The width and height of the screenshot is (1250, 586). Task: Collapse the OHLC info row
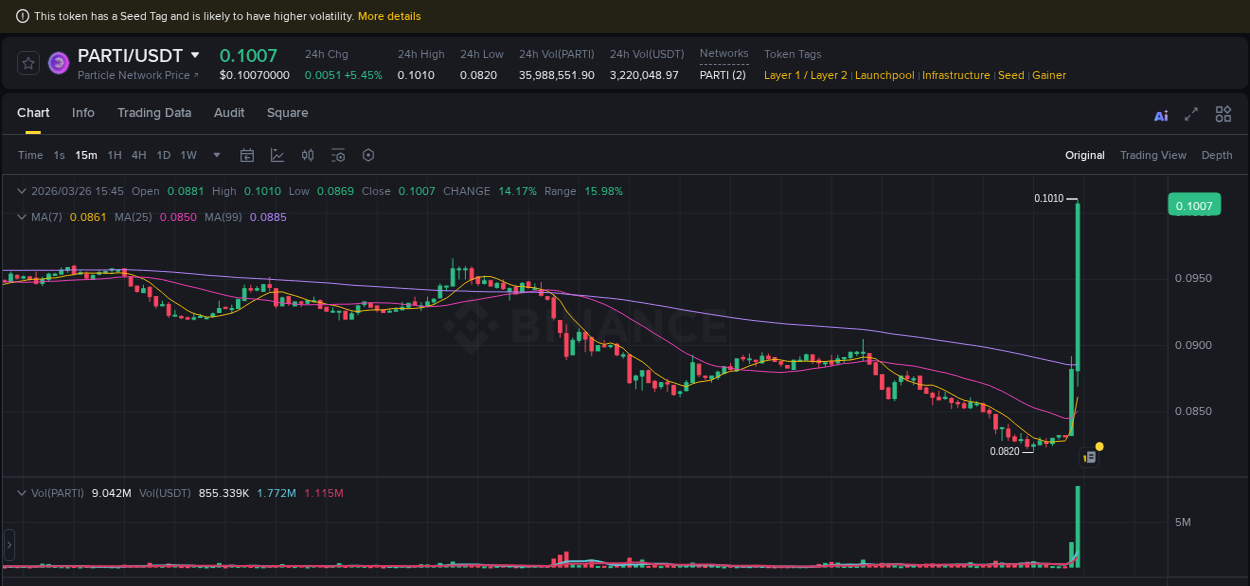tap(20, 191)
